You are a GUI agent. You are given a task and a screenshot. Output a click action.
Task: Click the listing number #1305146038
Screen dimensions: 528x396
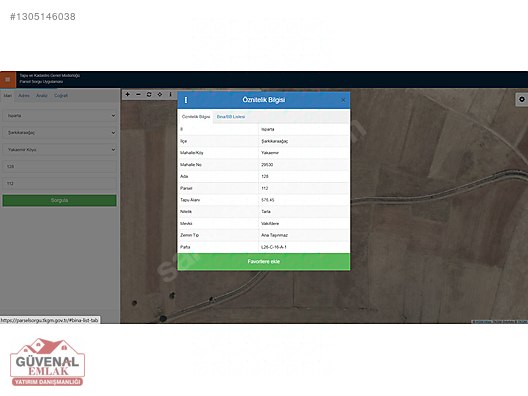43,16
